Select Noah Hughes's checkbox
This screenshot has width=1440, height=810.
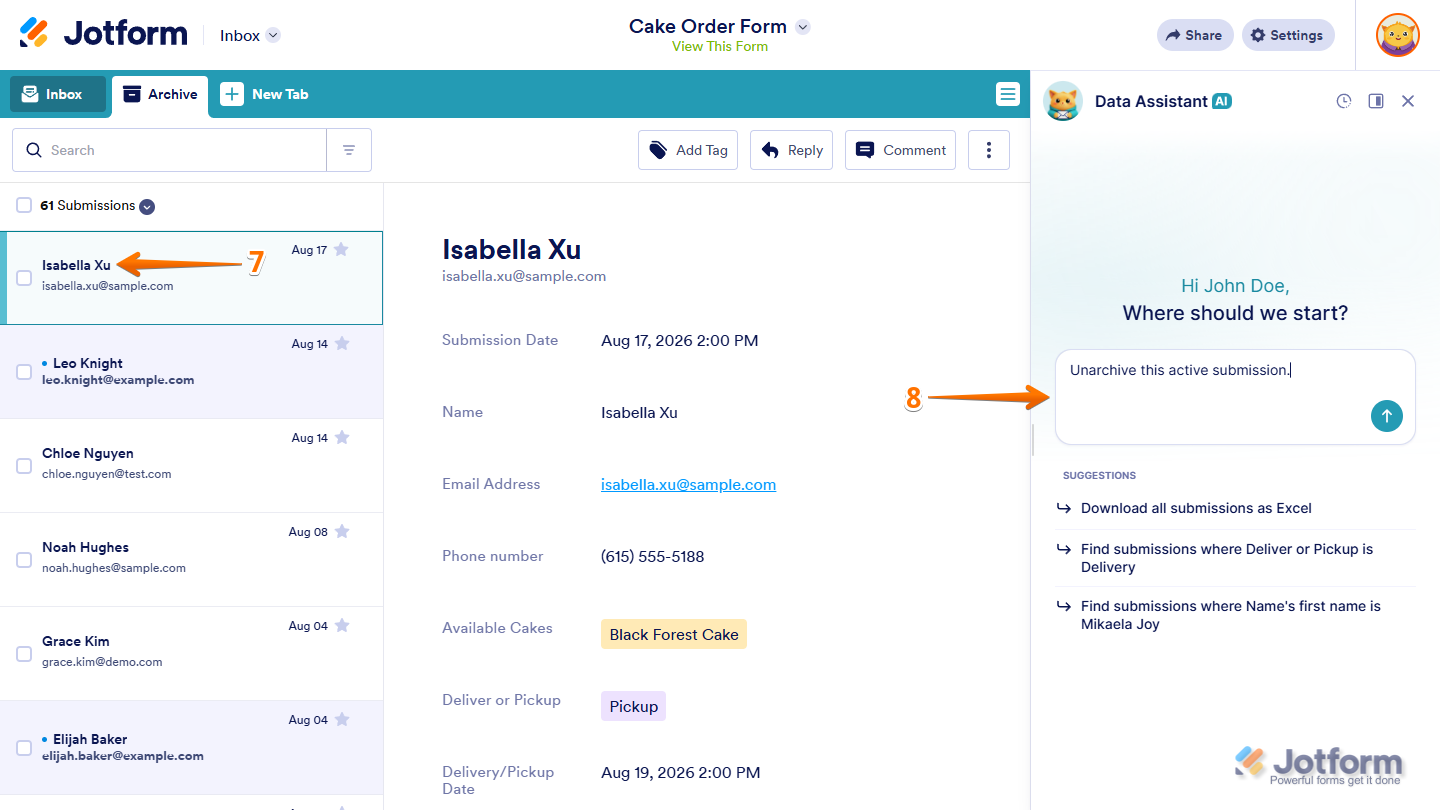(x=24, y=560)
